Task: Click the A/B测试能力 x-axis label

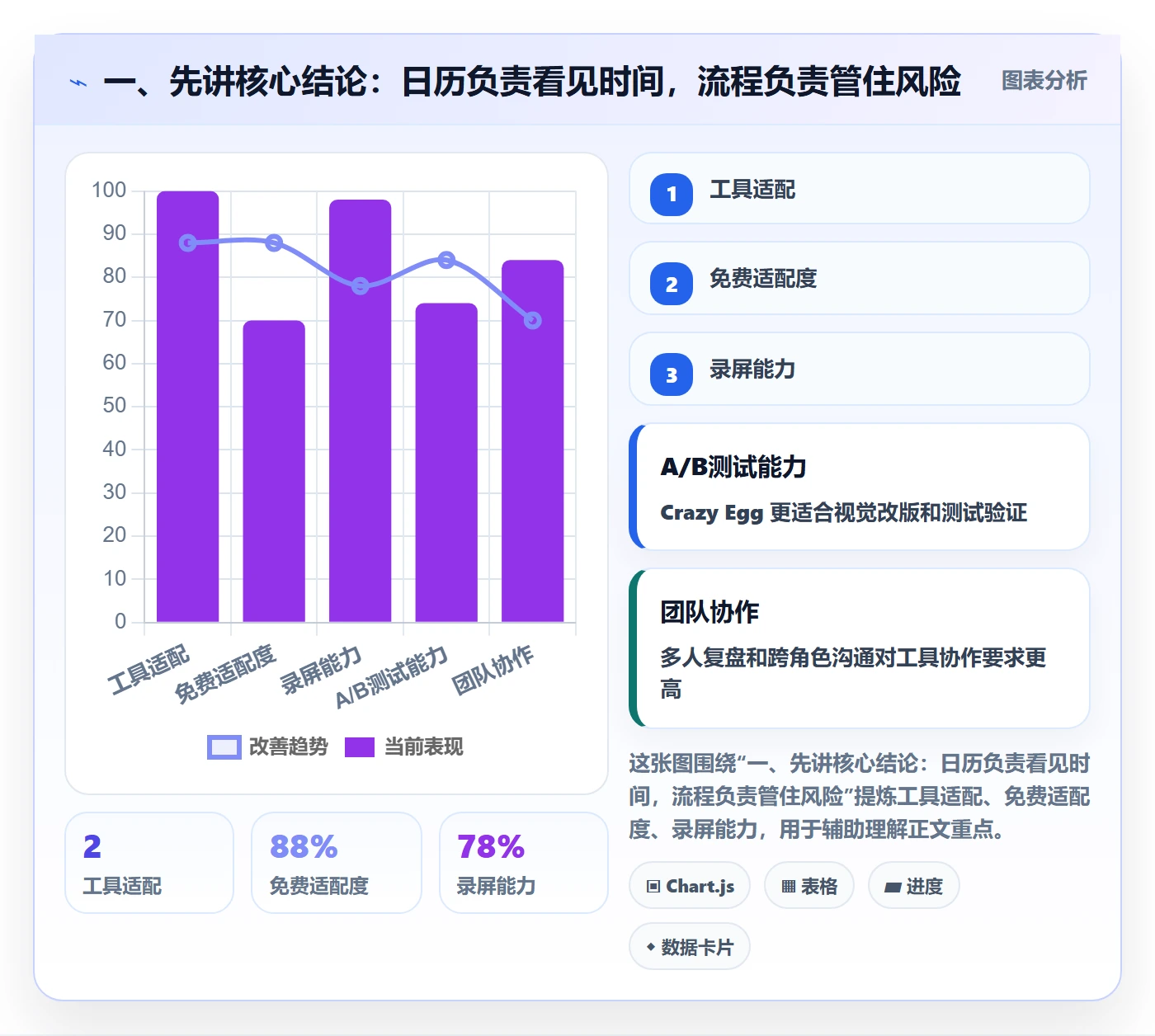Action: coord(393,678)
